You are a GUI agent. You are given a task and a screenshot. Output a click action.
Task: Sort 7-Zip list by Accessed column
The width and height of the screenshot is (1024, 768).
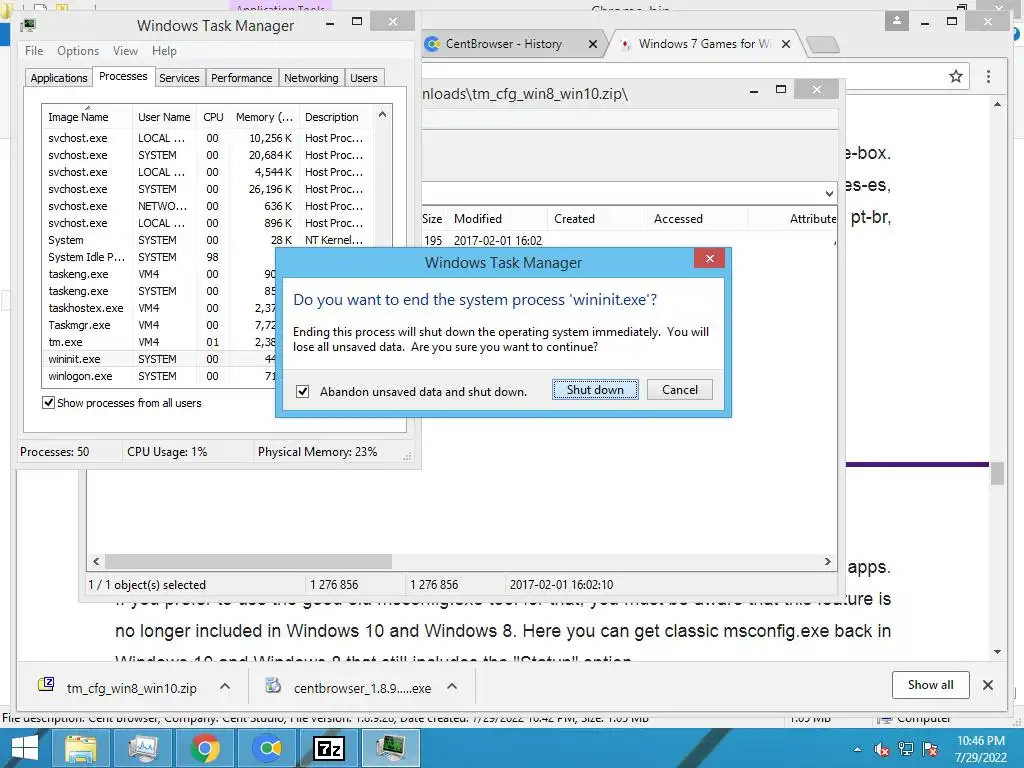pyautogui.click(x=696, y=219)
